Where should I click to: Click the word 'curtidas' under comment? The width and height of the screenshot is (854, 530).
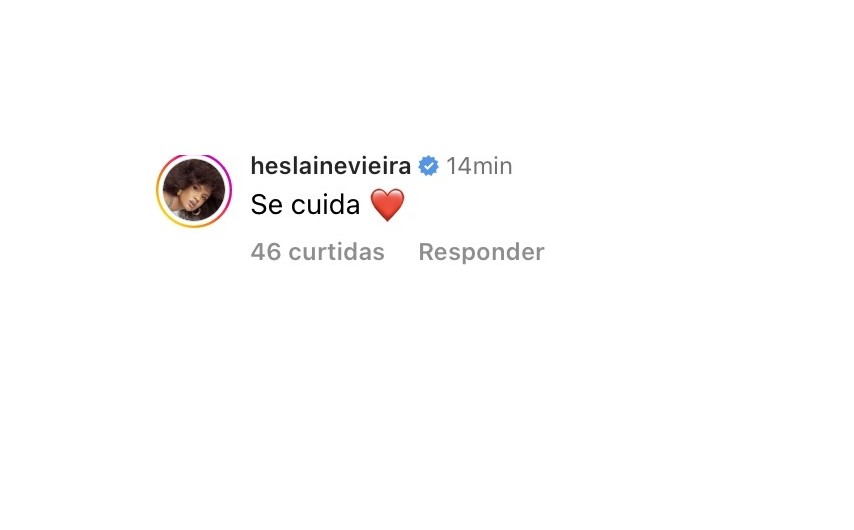coord(337,252)
